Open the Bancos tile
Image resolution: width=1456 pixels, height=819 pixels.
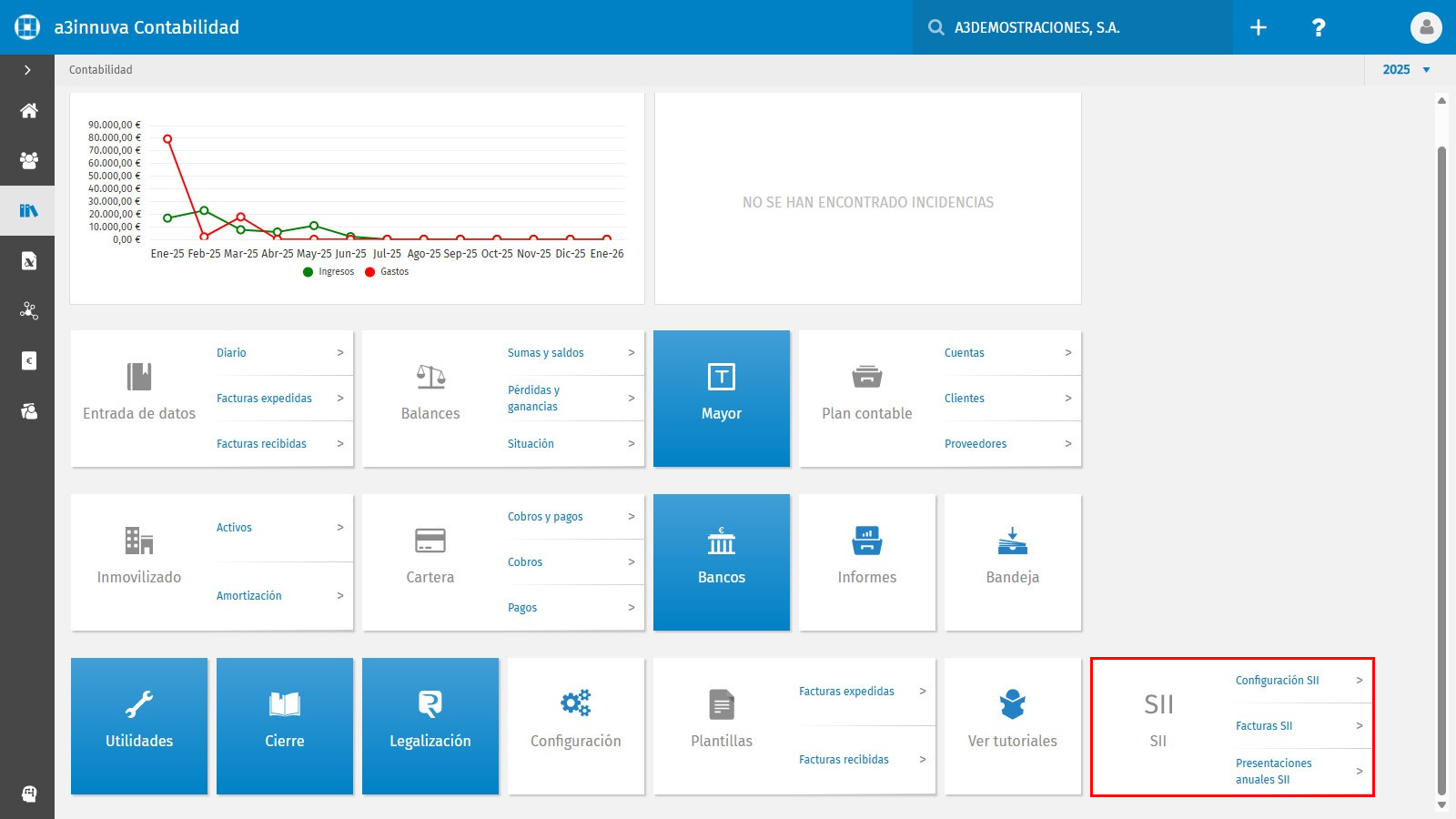tap(722, 562)
